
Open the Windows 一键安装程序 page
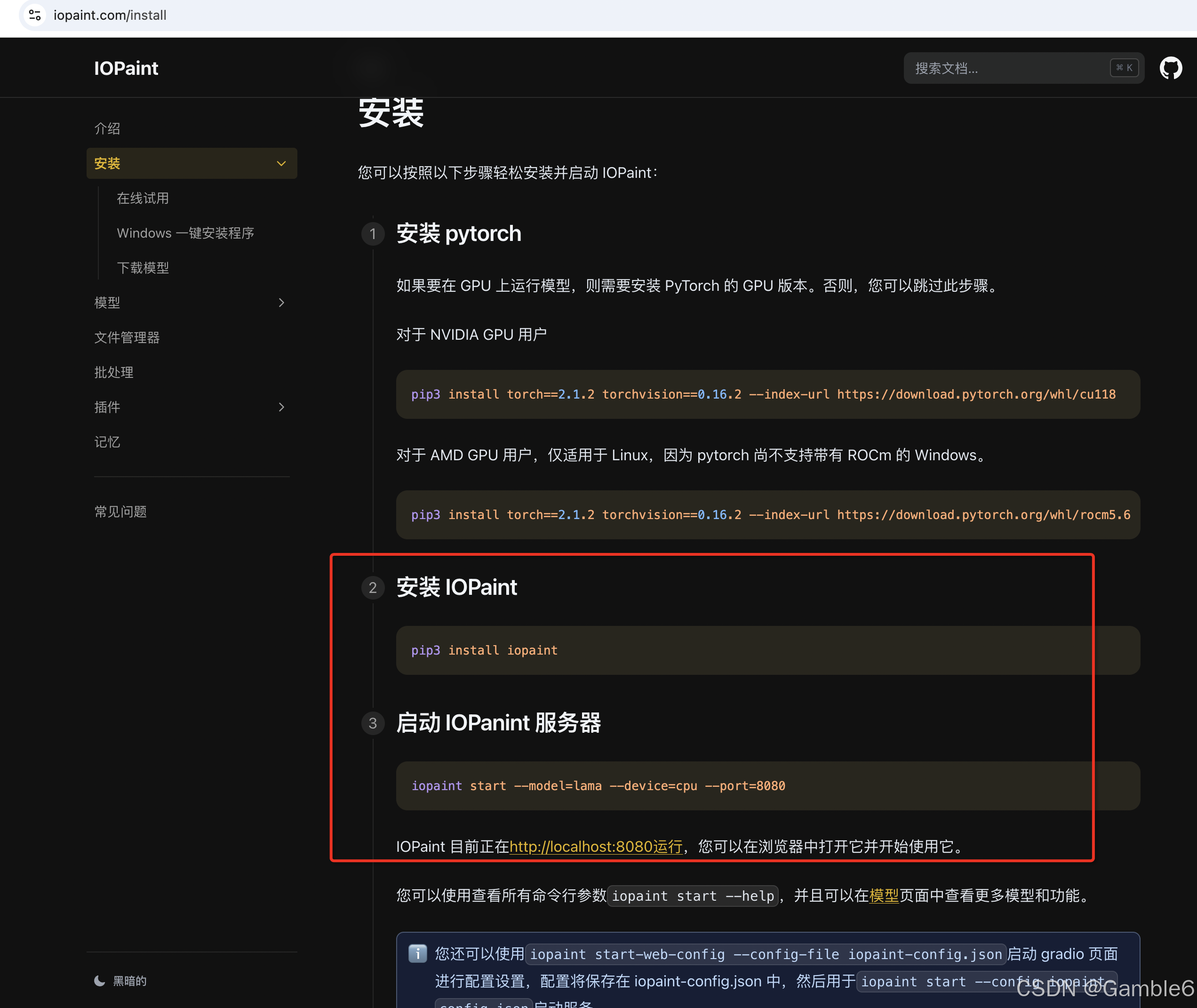[x=185, y=233]
